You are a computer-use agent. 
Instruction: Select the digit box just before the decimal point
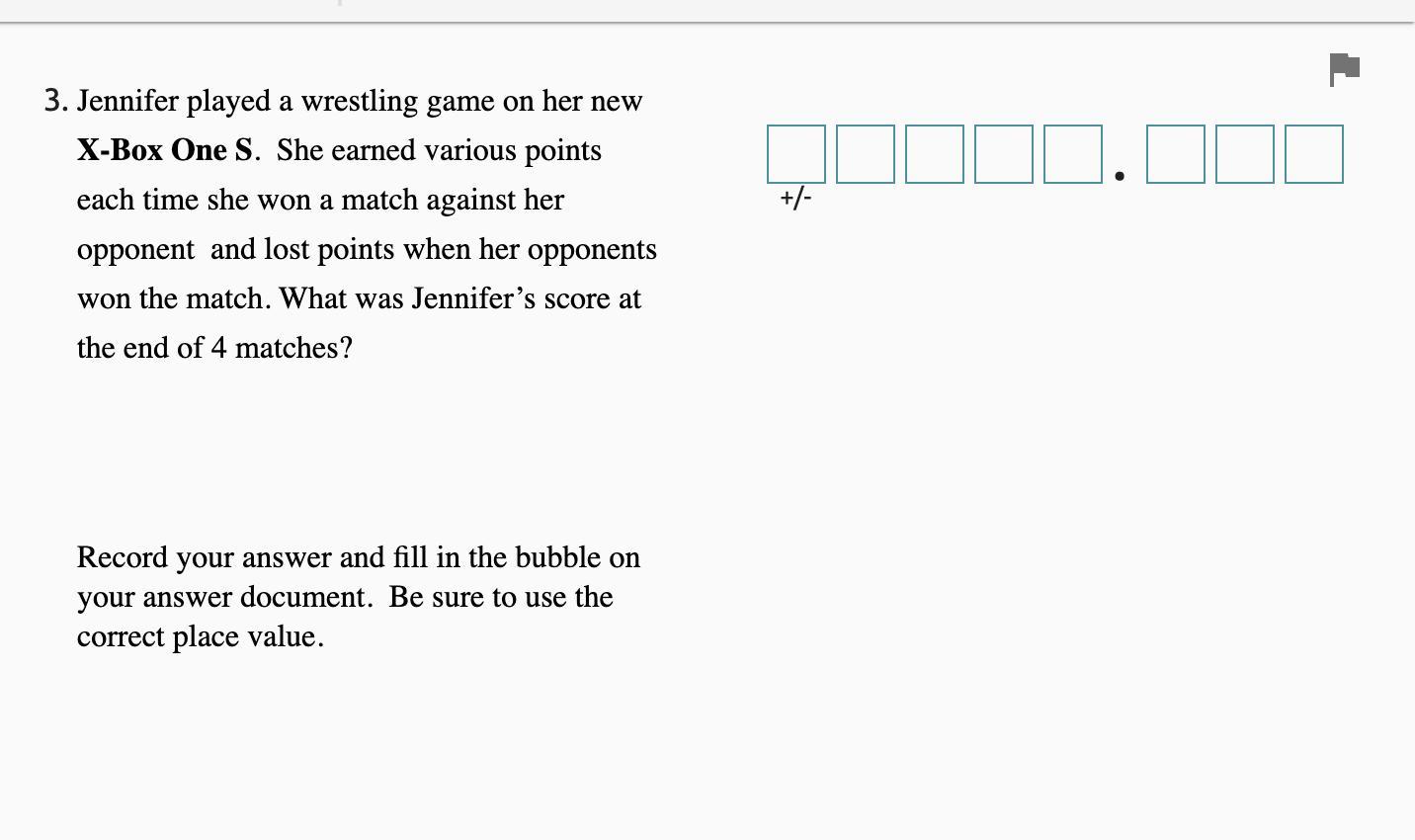point(1073,154)
